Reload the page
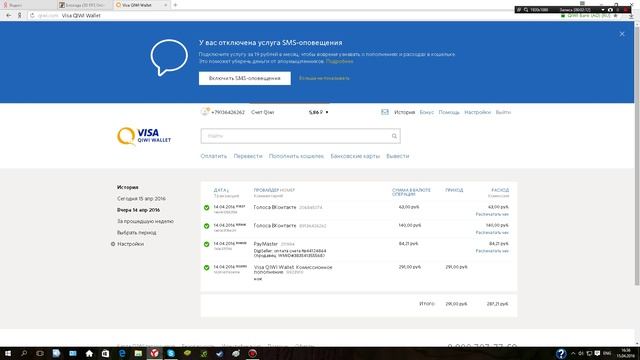Image resolution: width=640 pixels, height=360 pixels. pos(32,16)
